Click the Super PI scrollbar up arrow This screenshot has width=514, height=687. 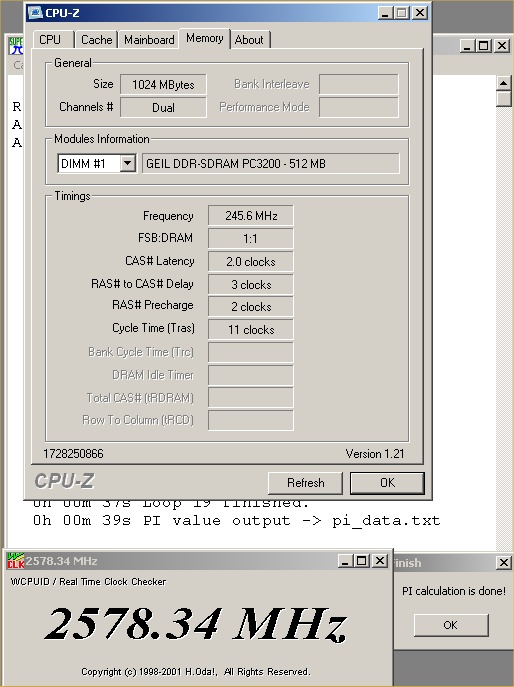point(503,83)
